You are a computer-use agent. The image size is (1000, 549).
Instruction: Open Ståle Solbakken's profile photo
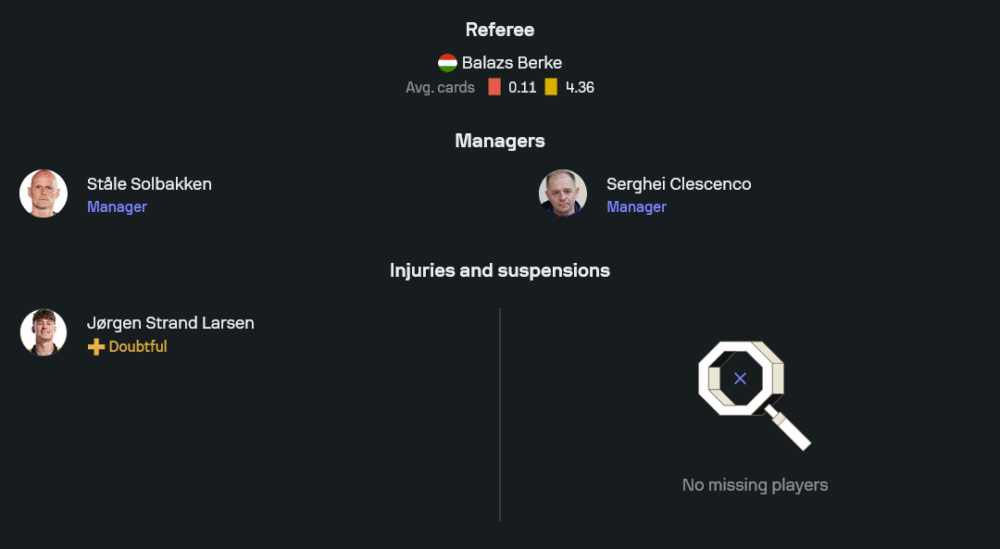tap(44, 194)
